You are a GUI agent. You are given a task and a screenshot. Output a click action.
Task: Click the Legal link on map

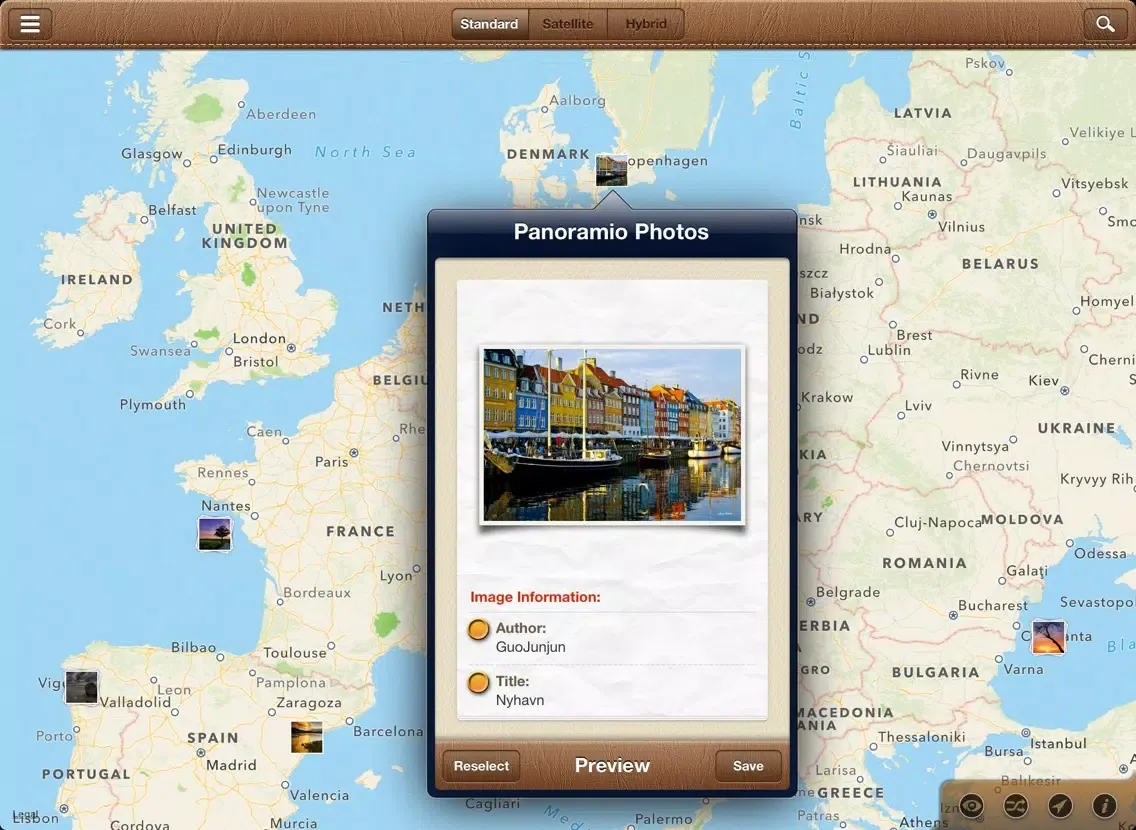[x=25, y=816]
